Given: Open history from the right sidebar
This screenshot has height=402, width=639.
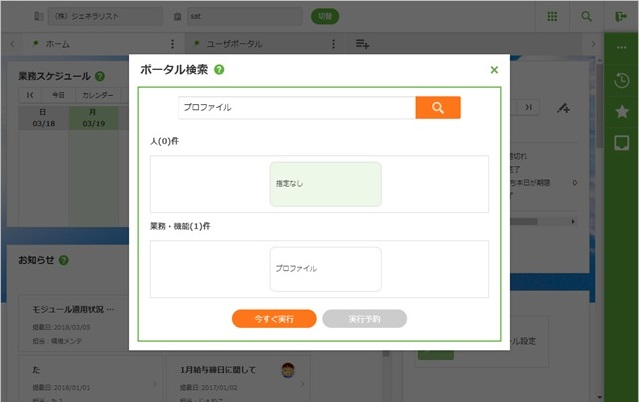Looking at the screenshot, I should point(621,81).
